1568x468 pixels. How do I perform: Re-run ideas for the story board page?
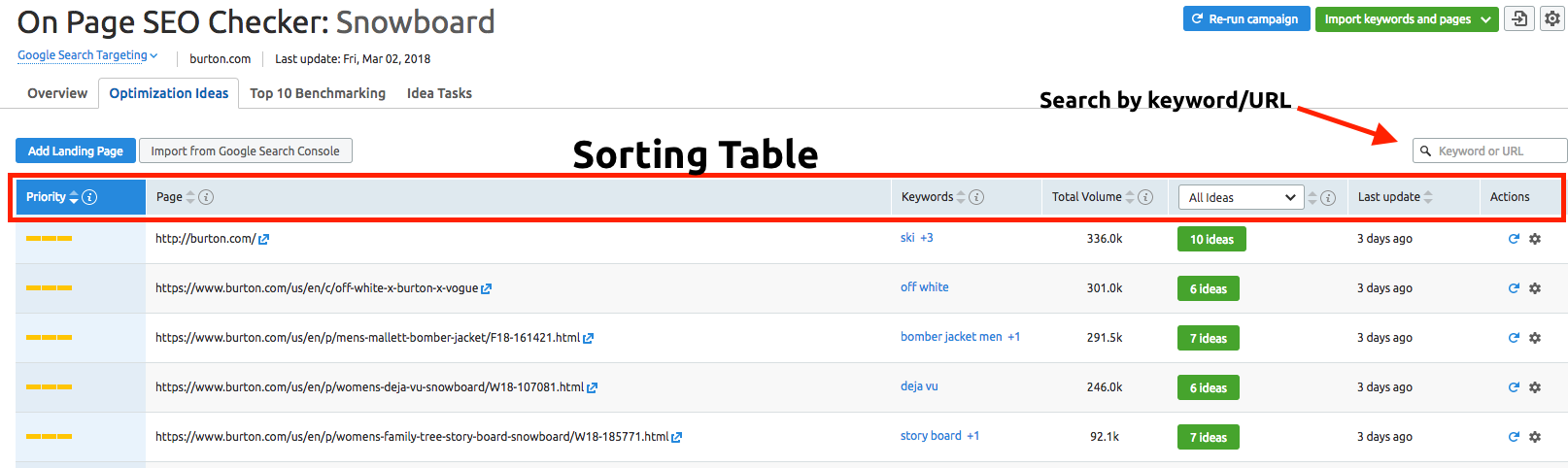[1513, 437]
